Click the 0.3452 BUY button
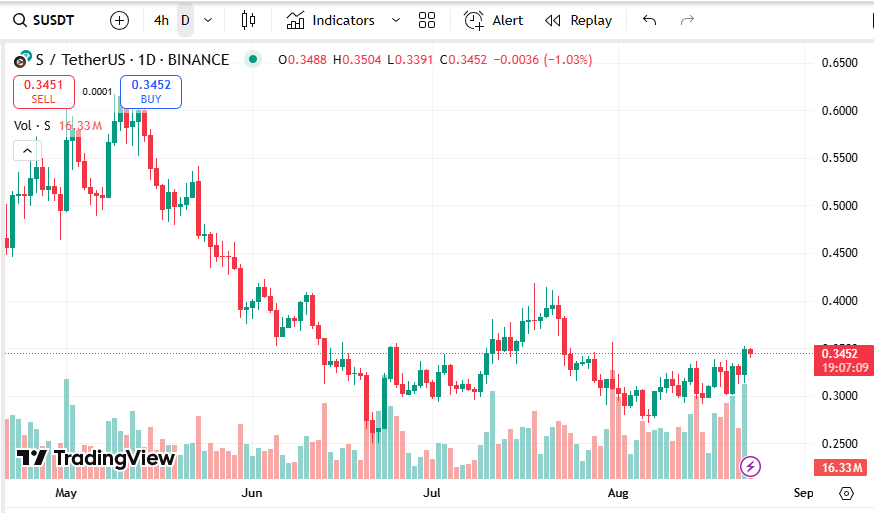The height and width of the screenshot is (513, 874). (x=150, y=92)
